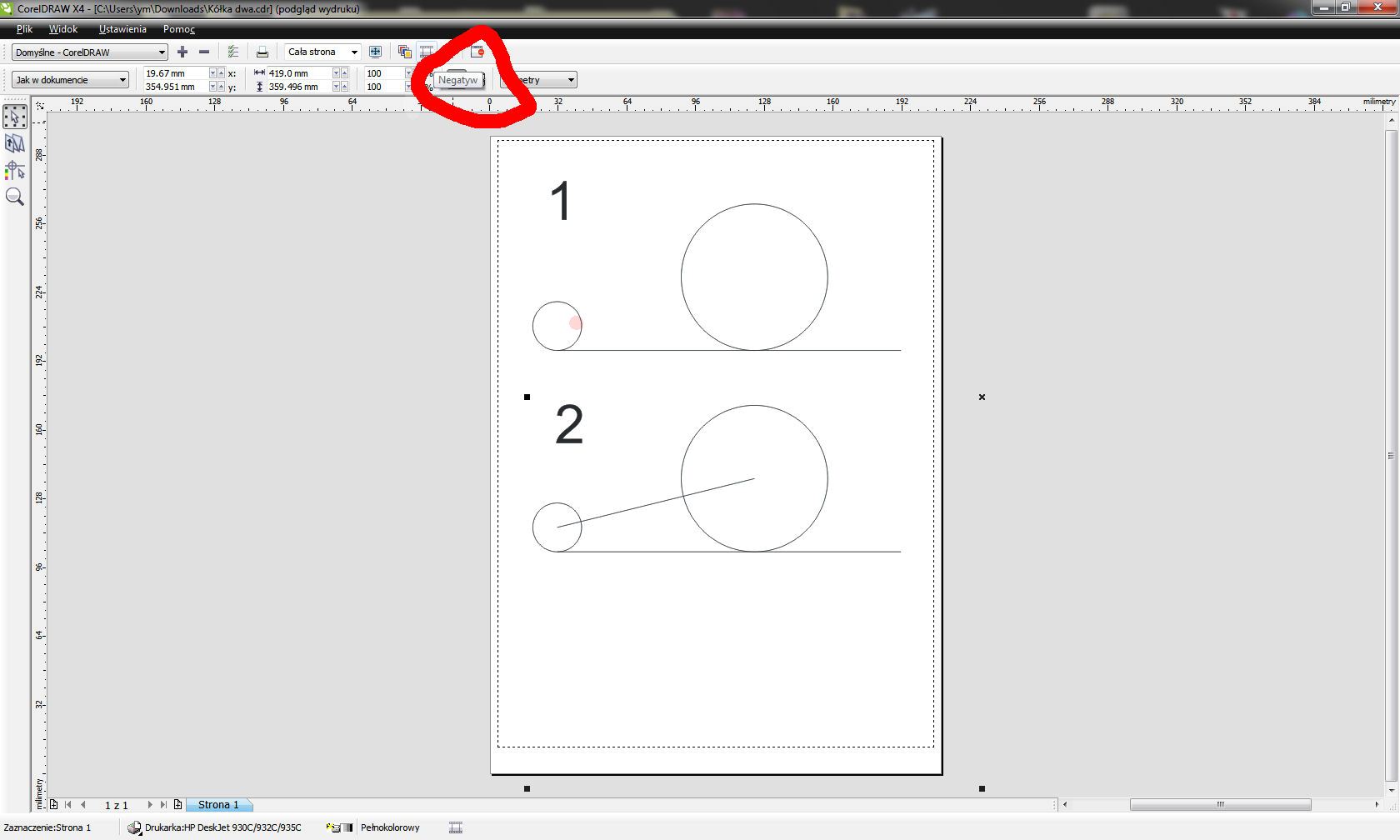Select the Imposition Layout tool

click(x=15, y=144)
